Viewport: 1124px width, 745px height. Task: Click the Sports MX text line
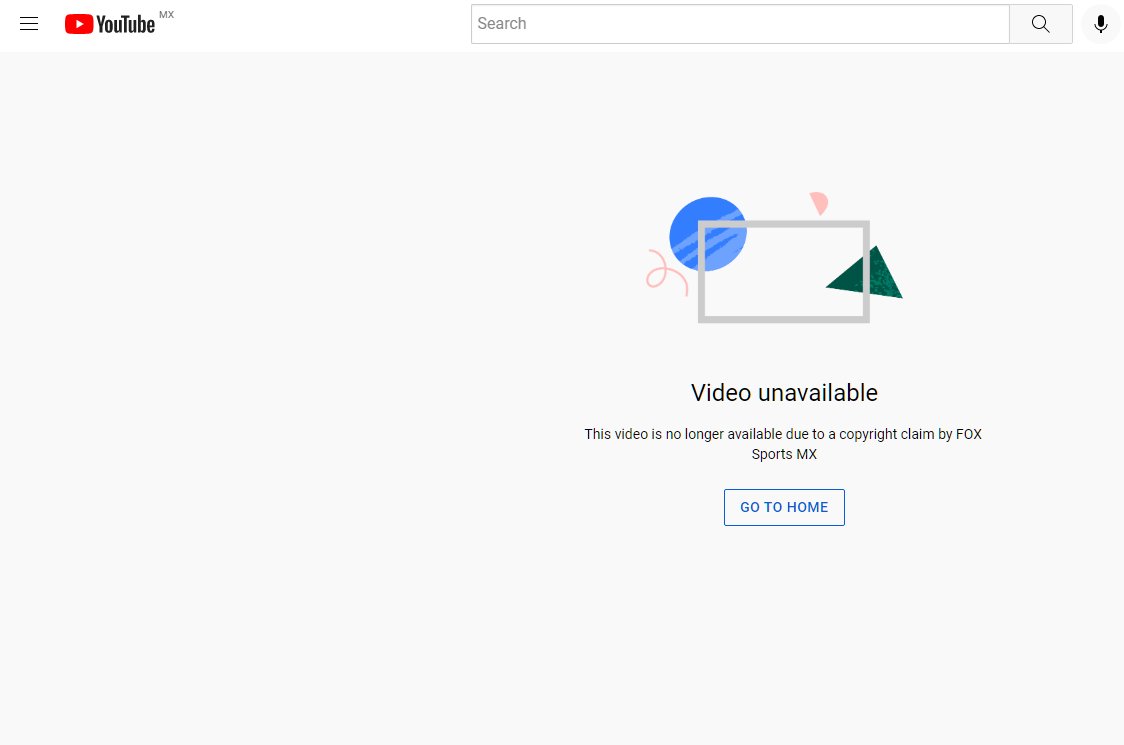pos(784,454)
